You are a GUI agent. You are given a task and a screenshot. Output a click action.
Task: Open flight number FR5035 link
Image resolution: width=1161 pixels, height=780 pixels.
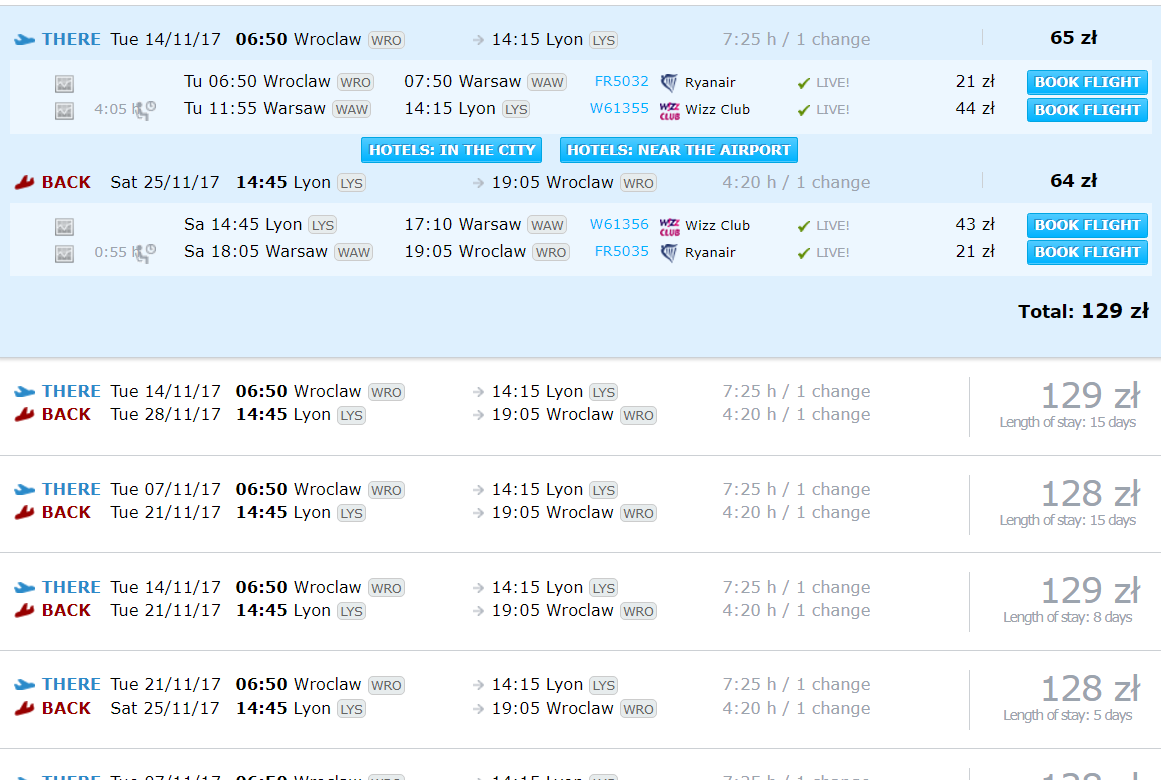coord(621,251)
